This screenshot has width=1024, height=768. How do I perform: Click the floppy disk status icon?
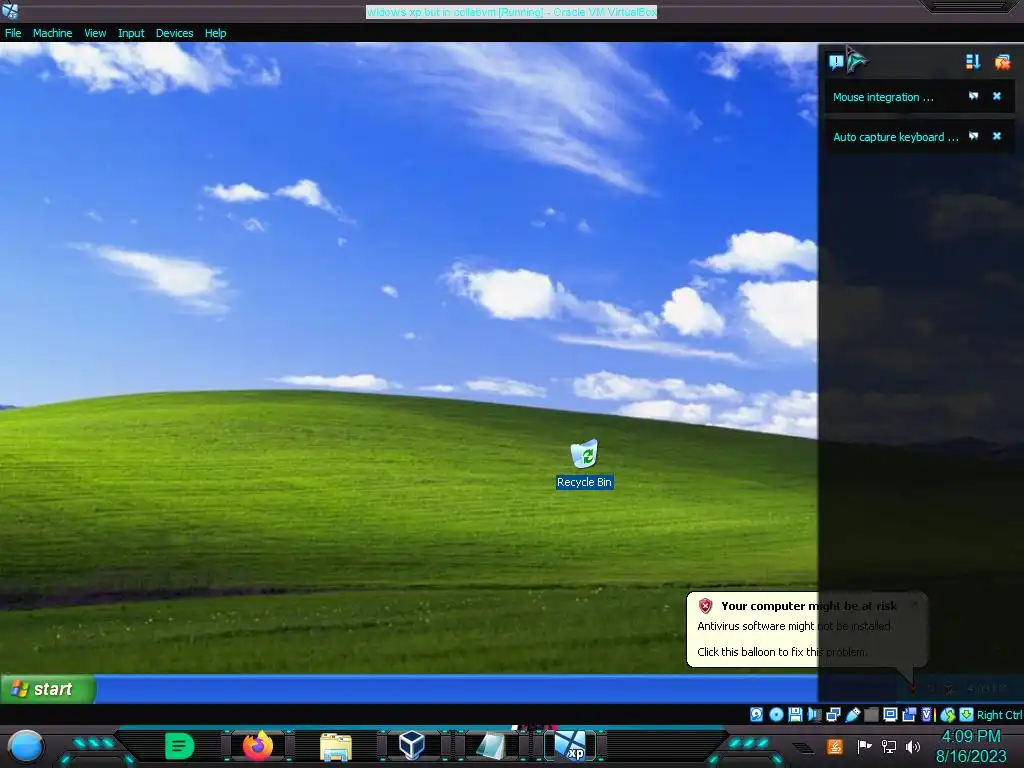coord(795,714)
